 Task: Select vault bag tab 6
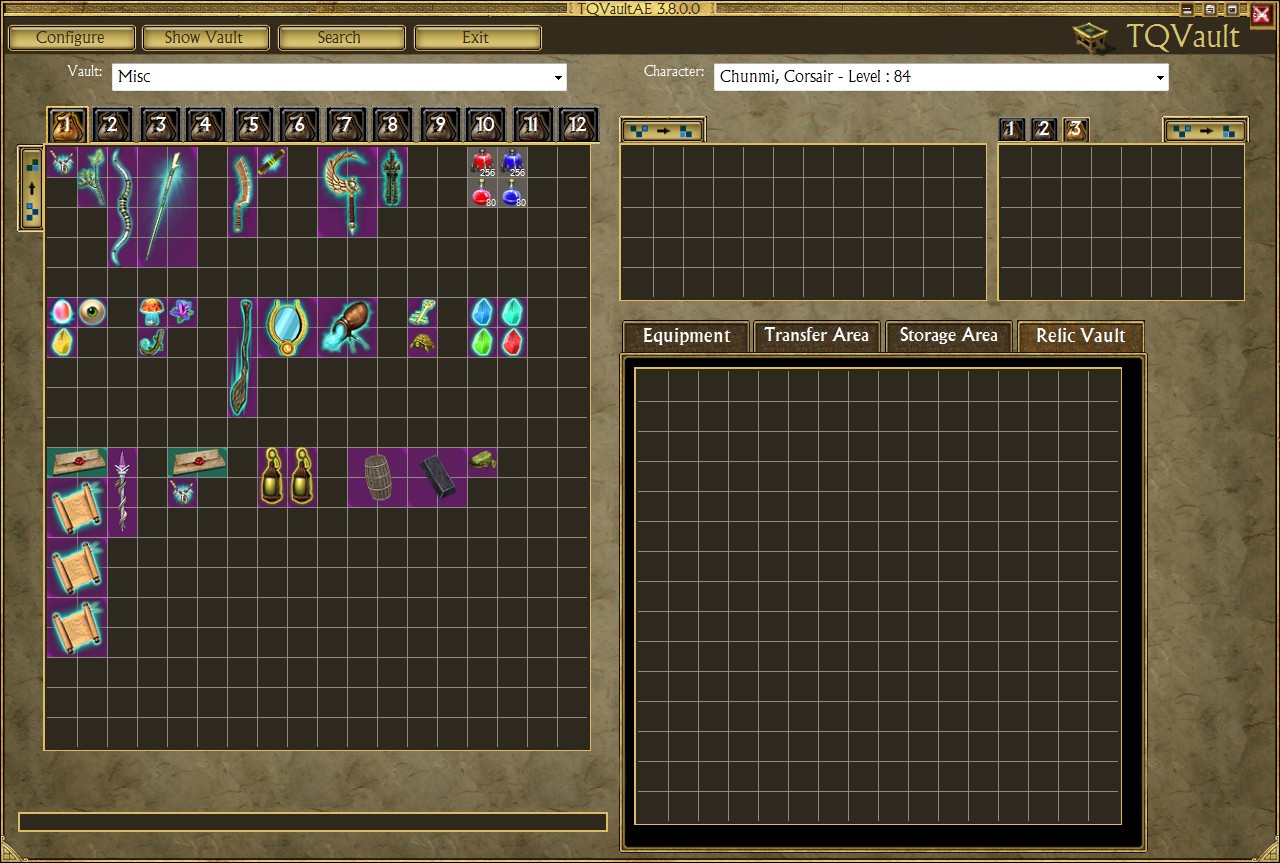tap(298, 125)
